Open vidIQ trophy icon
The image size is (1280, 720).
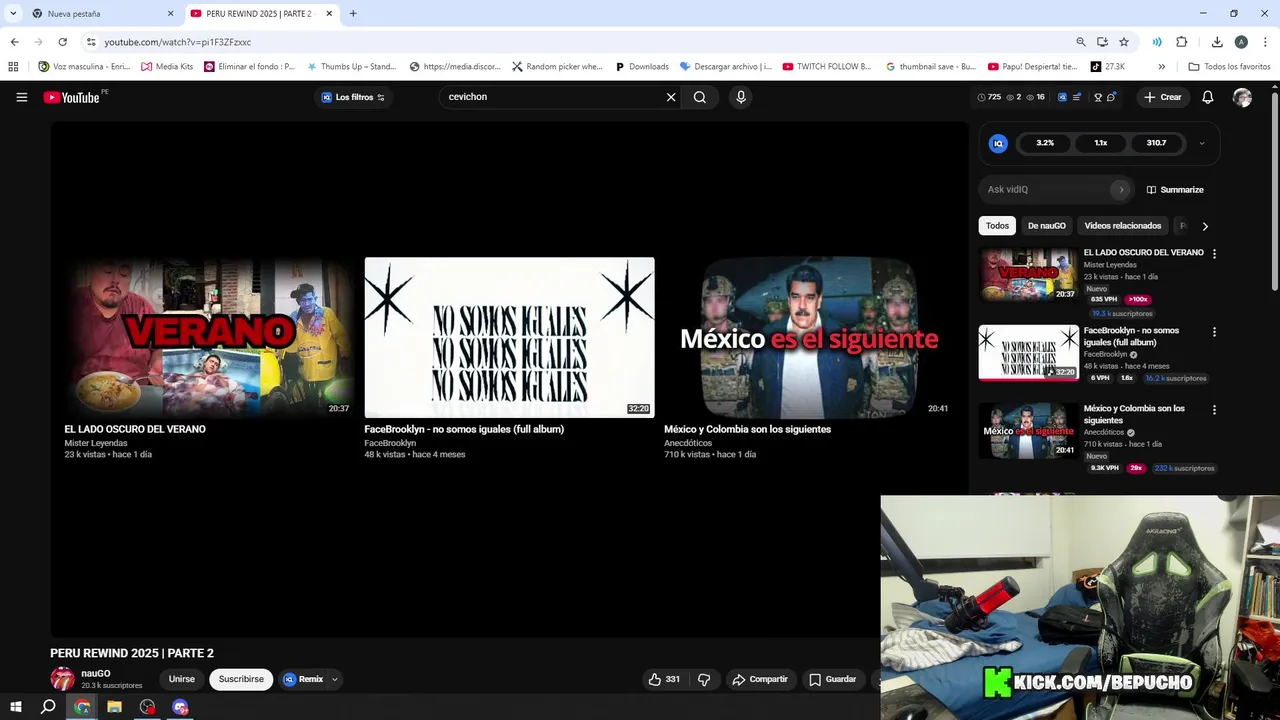[x=1098, y=97]
